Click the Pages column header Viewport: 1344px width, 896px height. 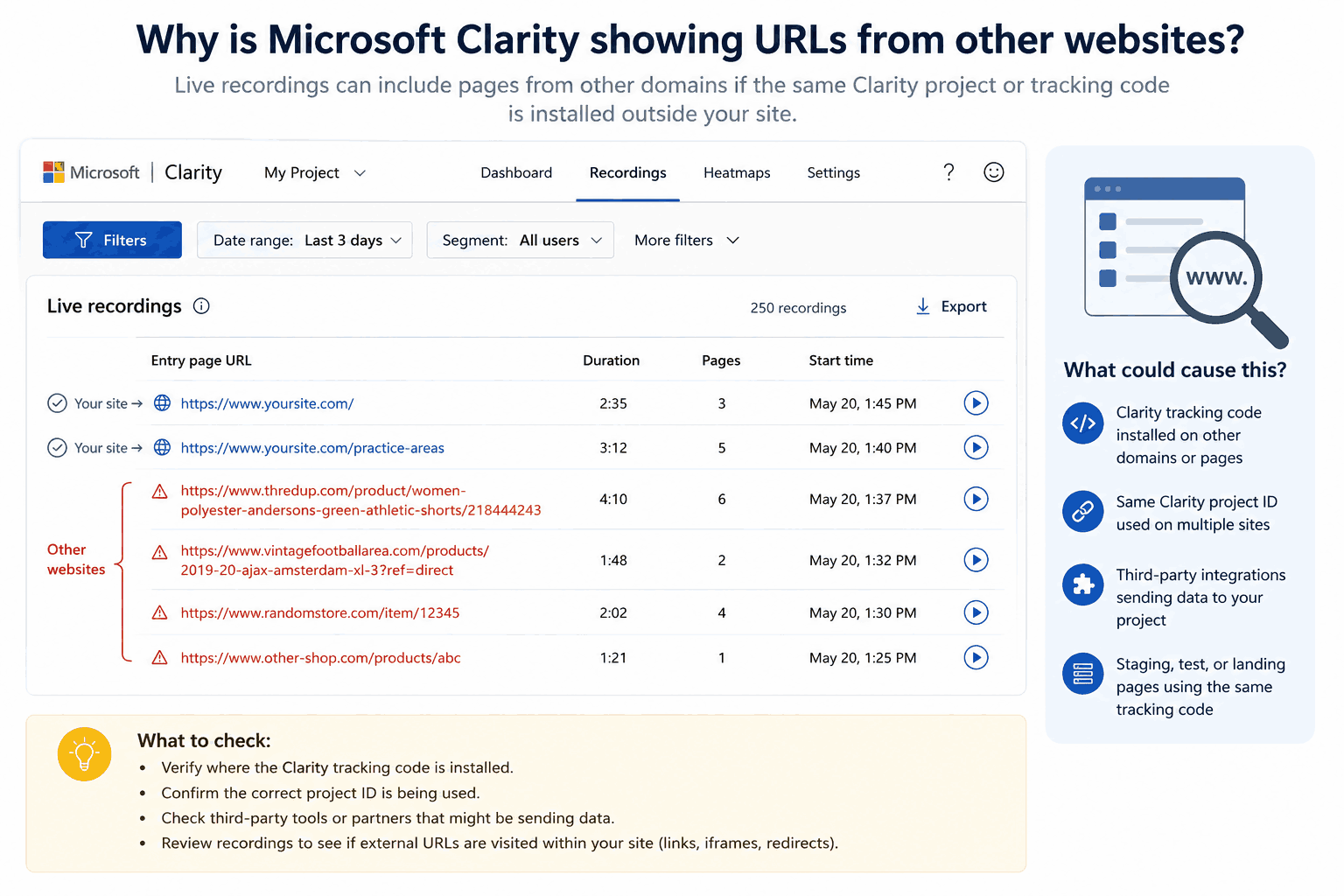click(x=721, y=360)
